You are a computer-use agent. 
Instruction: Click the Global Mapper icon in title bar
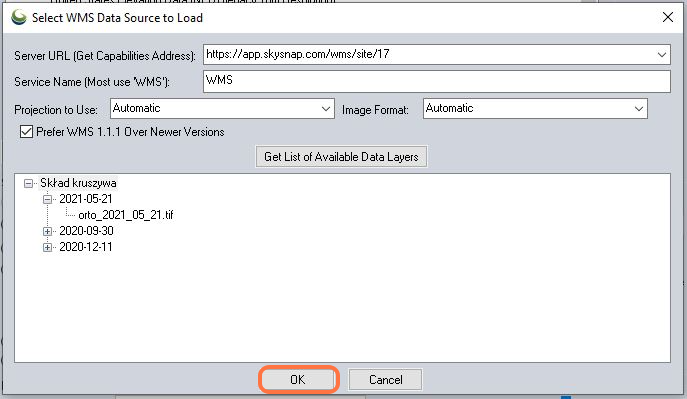click(x=19, y=18)
